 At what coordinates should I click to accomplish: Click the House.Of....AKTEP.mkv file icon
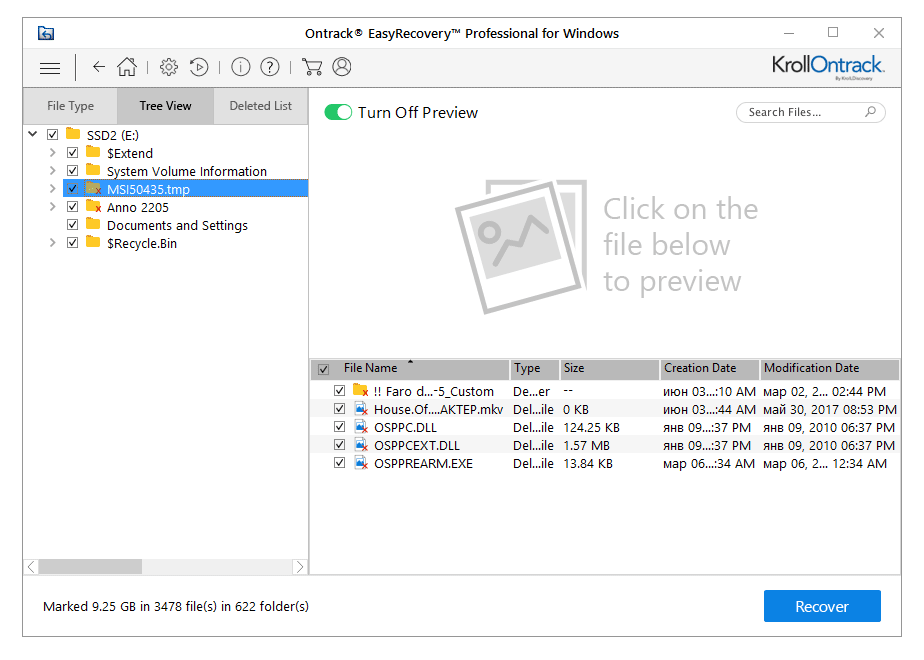click(x=361, y=408)
